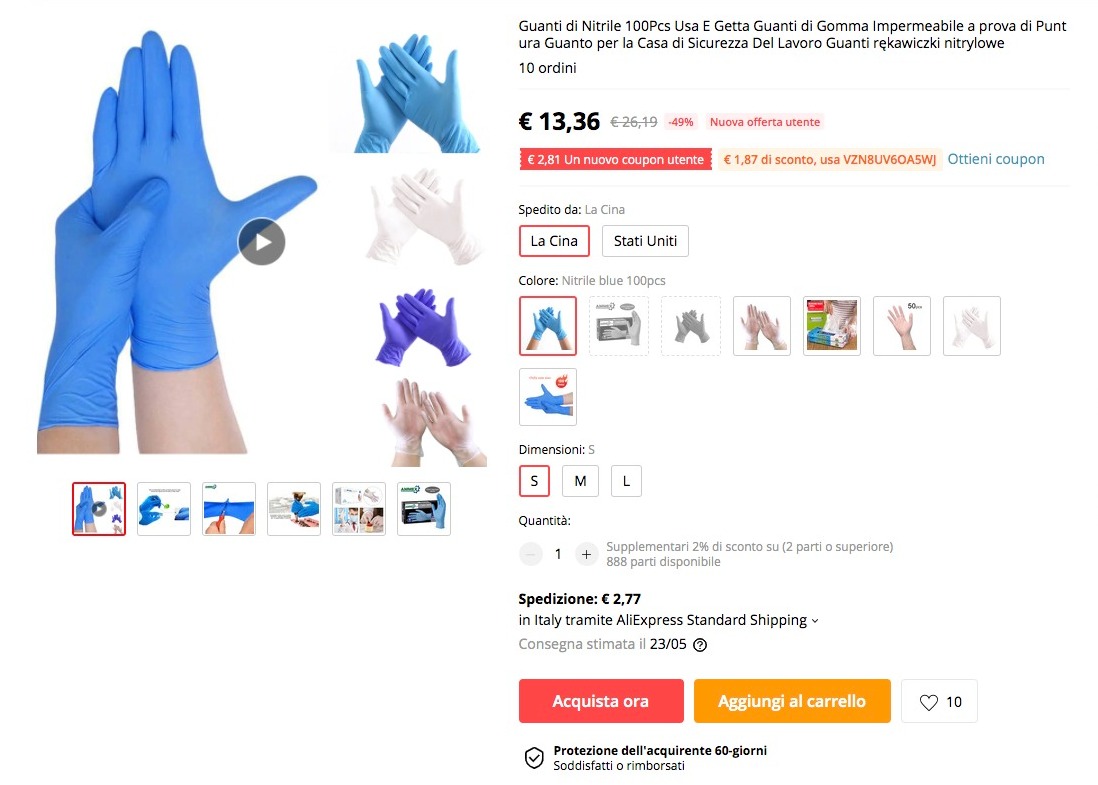This screenshot has height=785, width=1098.
Task: Choose the gray gloves color option
Action: (690, 326)
